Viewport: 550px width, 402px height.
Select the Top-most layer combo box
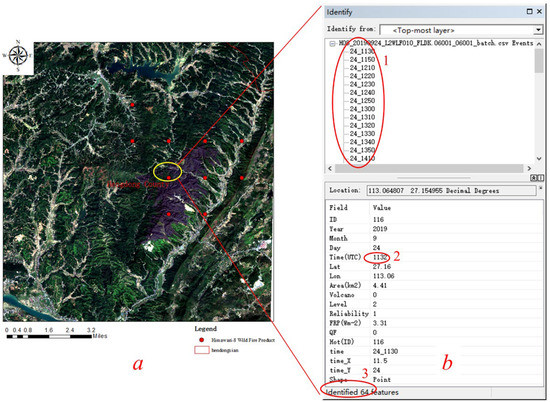(461, 30)
